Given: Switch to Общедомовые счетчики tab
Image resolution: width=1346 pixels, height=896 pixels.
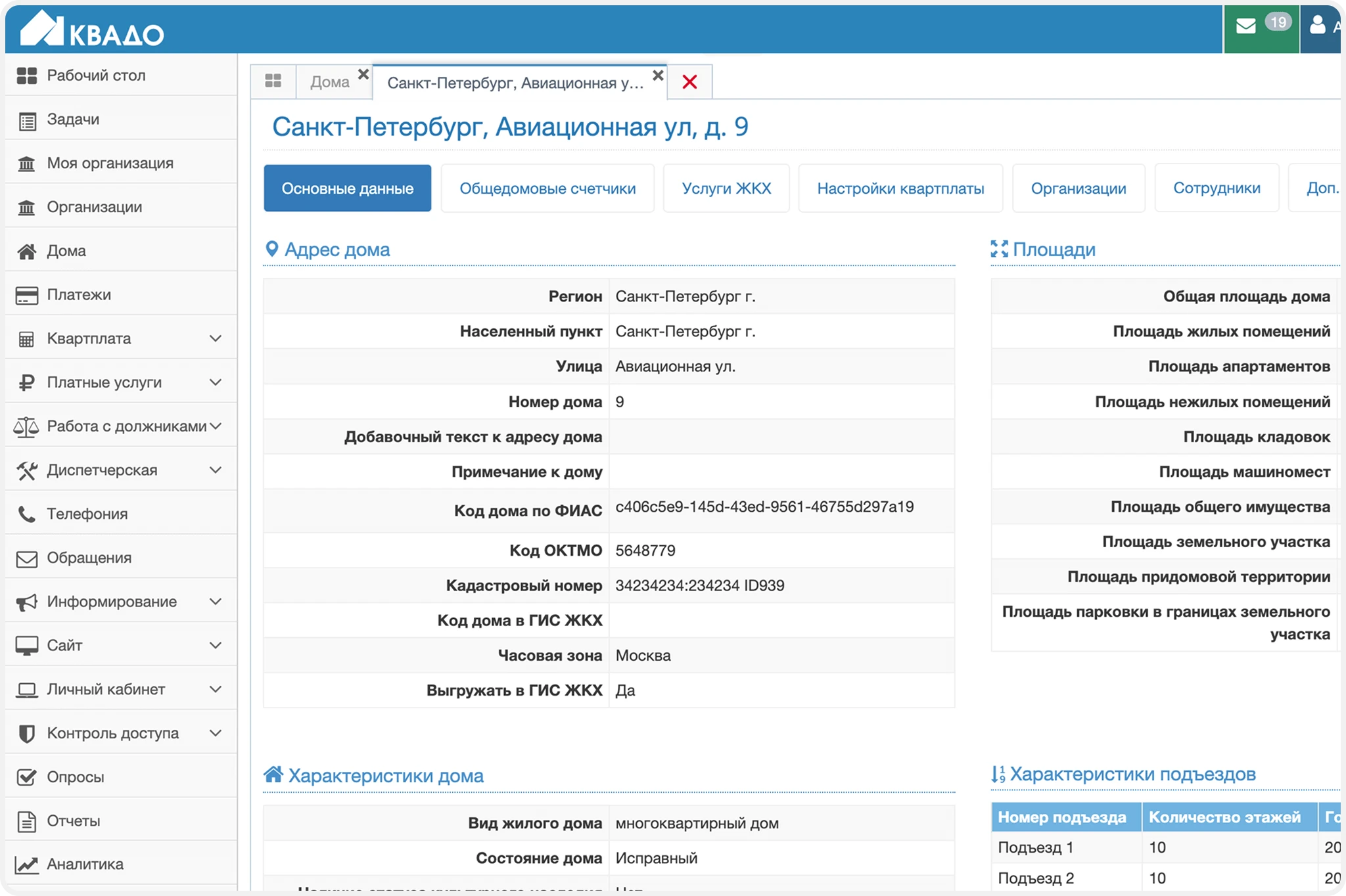Looking at the screenshot, I should pos(547,189).
